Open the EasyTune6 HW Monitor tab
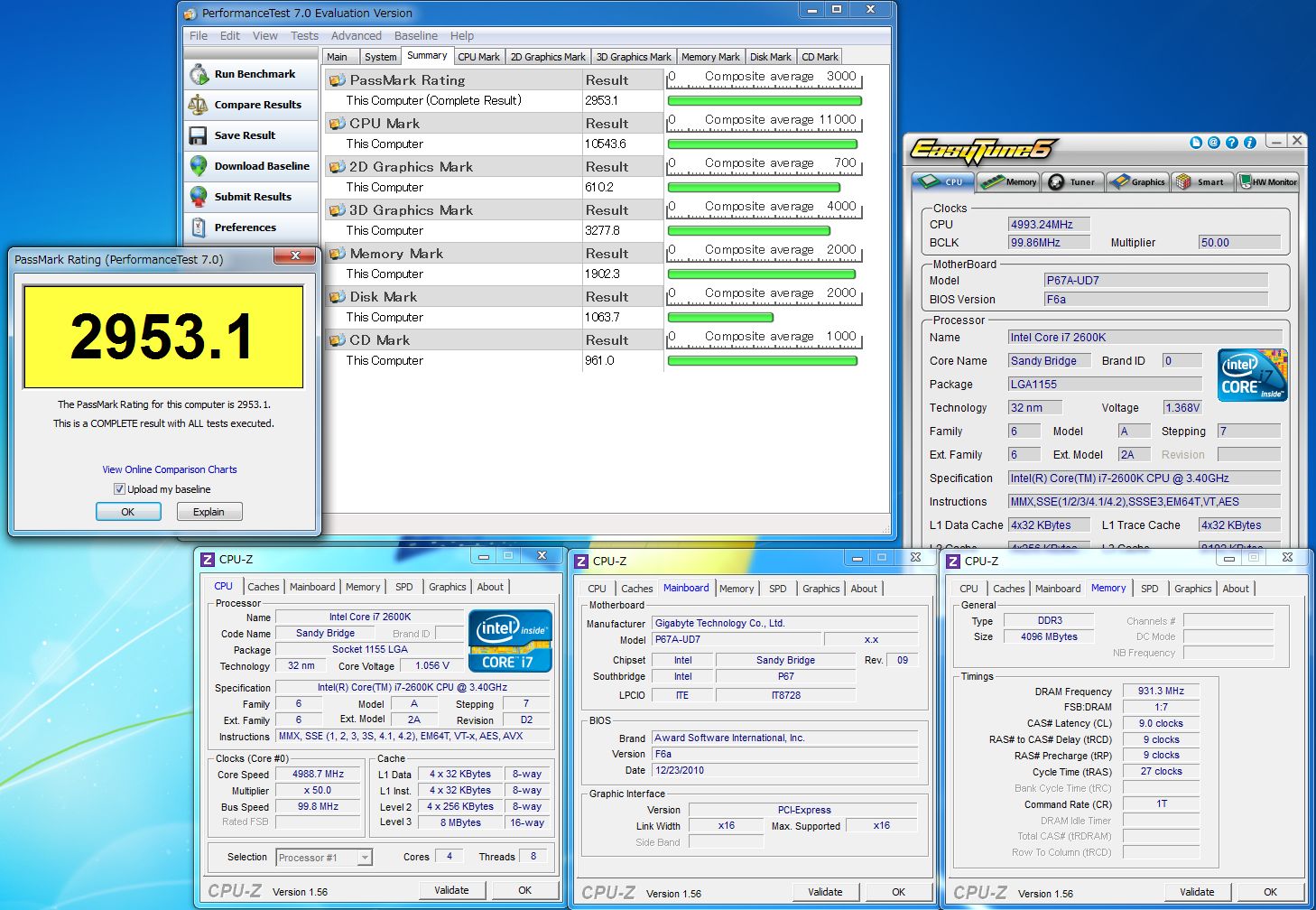The height and width of the screenshot is (910, 1316). point(1267,181)
